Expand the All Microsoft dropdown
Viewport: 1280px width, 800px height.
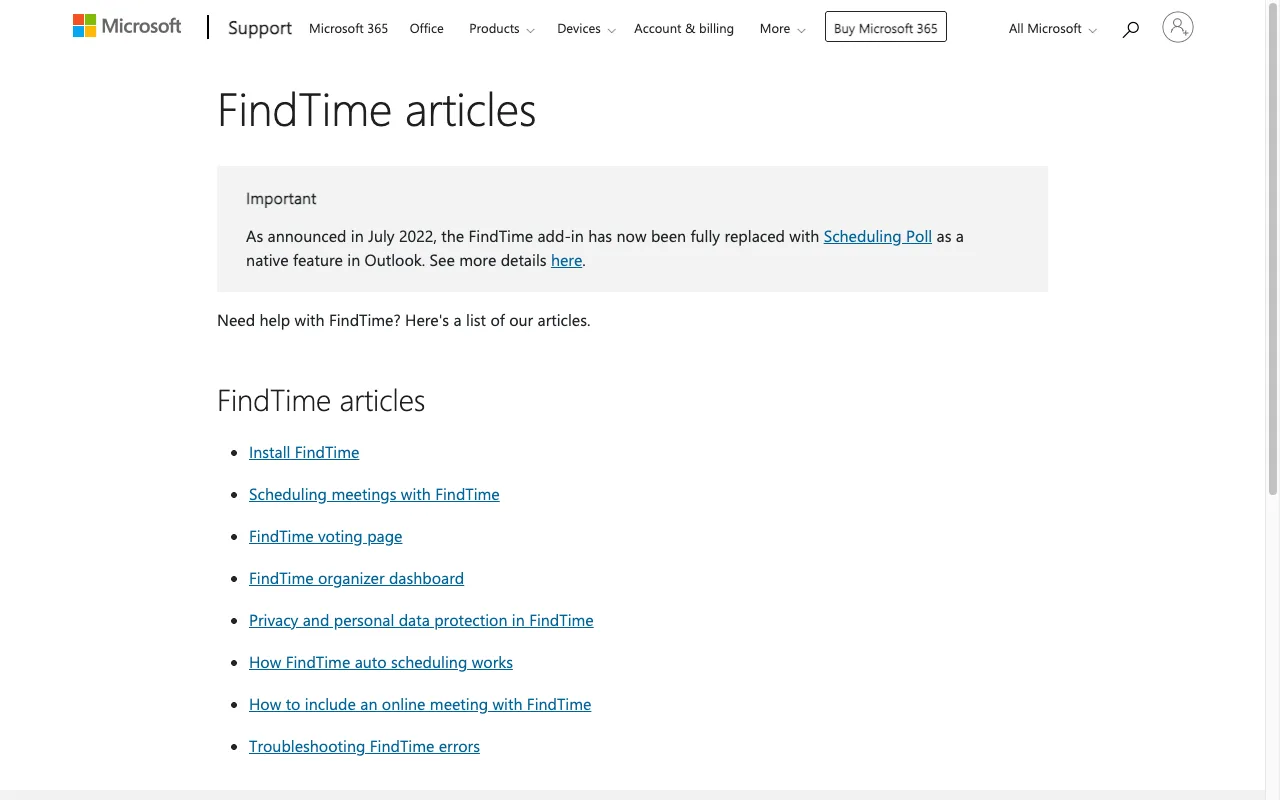(1052, 28)
